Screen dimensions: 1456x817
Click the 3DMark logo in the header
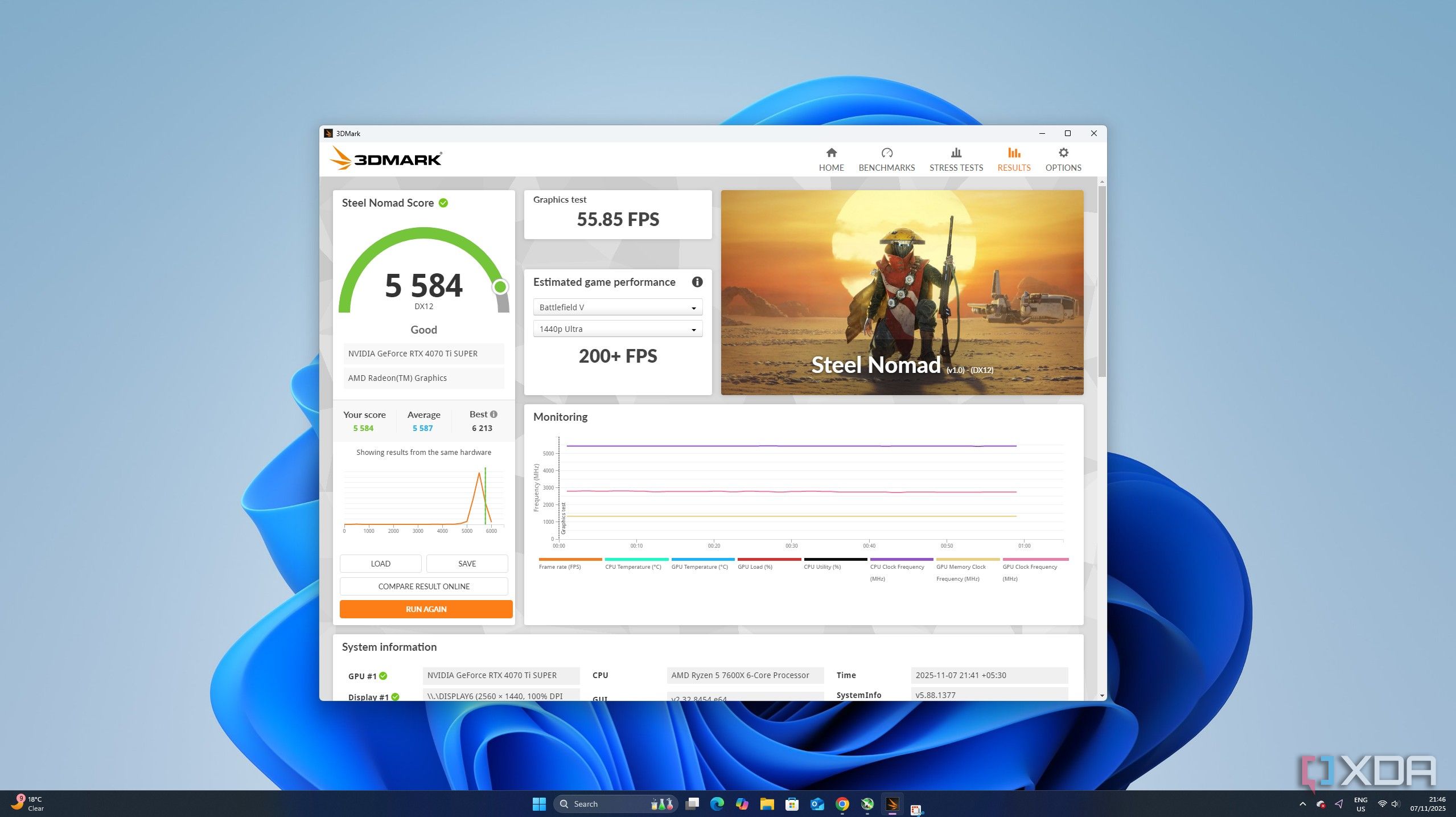point(386,158)
